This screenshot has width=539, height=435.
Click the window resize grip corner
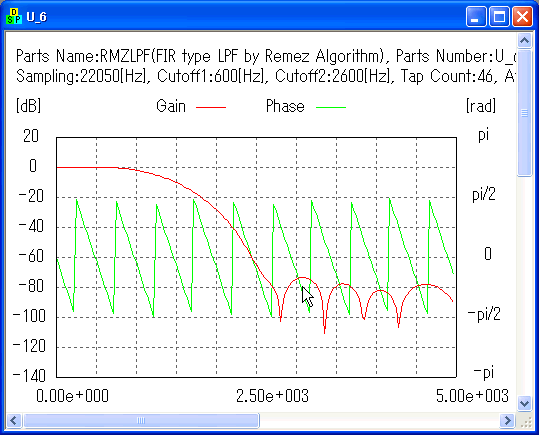[526, 422]
